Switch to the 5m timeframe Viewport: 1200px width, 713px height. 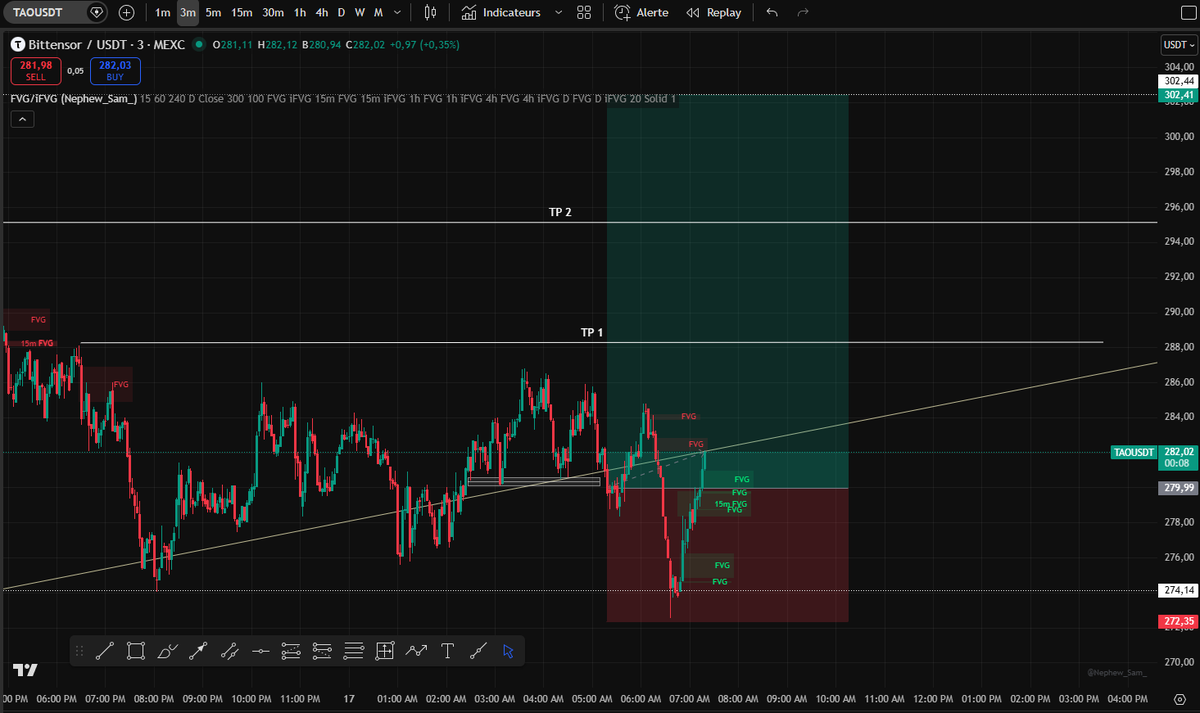point(213,13)
